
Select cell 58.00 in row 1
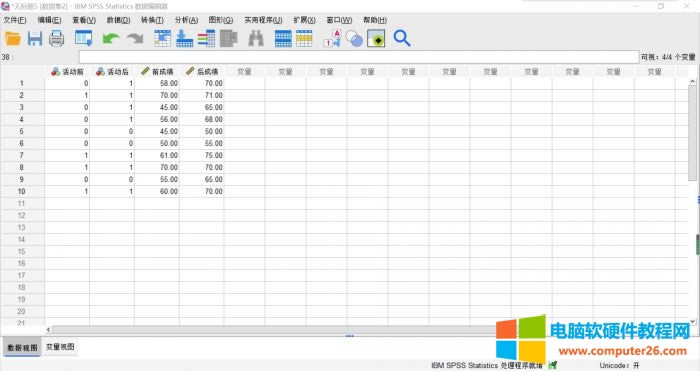point(157,83)
